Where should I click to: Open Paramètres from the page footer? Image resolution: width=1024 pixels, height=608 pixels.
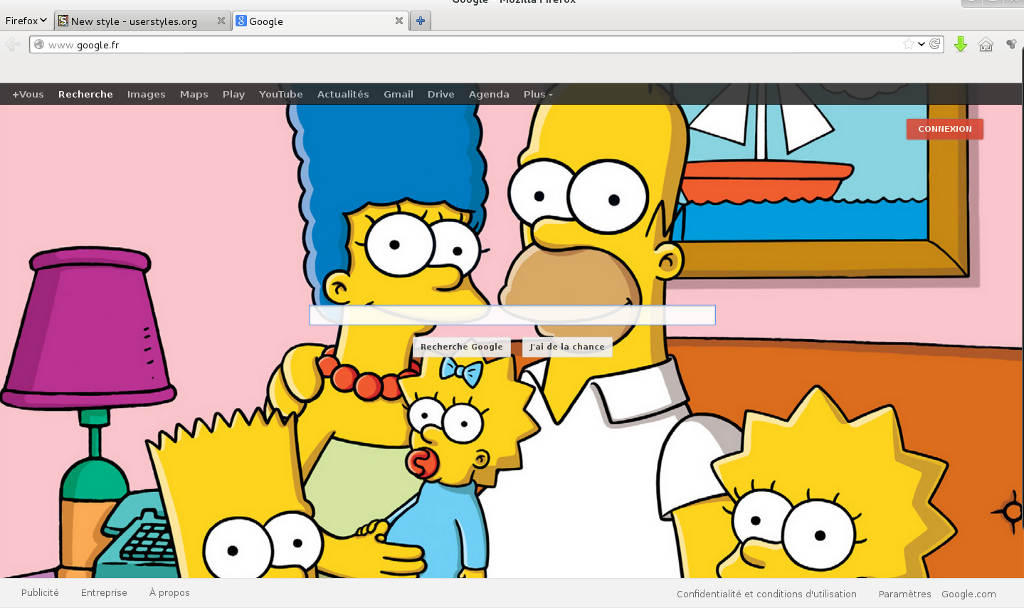pos(904,593)
